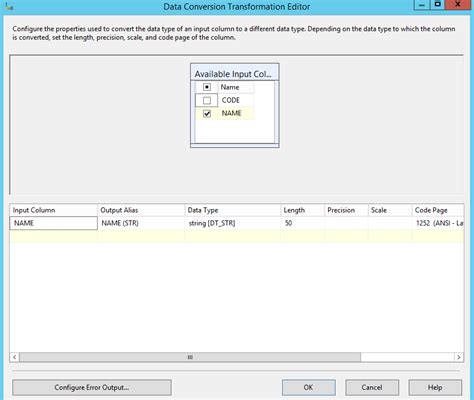Click the Available Input Col... title bar
The width and height of the screenshot is (474, 400).
pyautogui.click(x=235, y=74)
